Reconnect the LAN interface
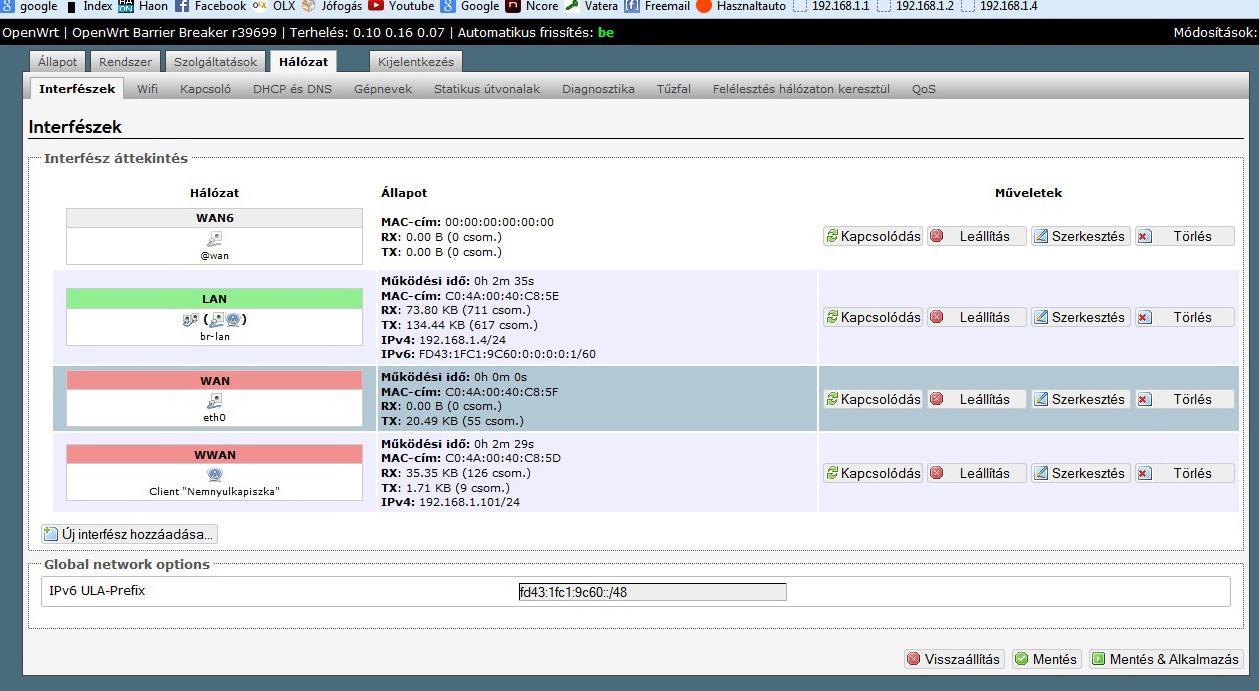This screenshot has width=1259, height=691. 872,317
